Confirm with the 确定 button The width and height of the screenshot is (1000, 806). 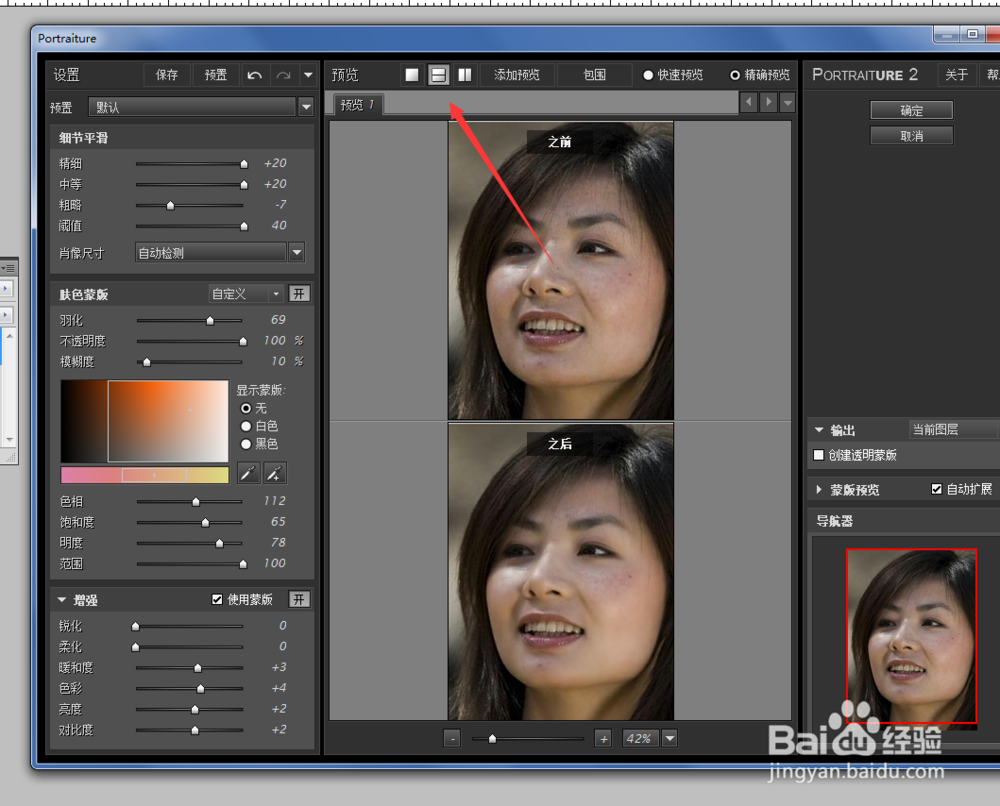(911, 110)
